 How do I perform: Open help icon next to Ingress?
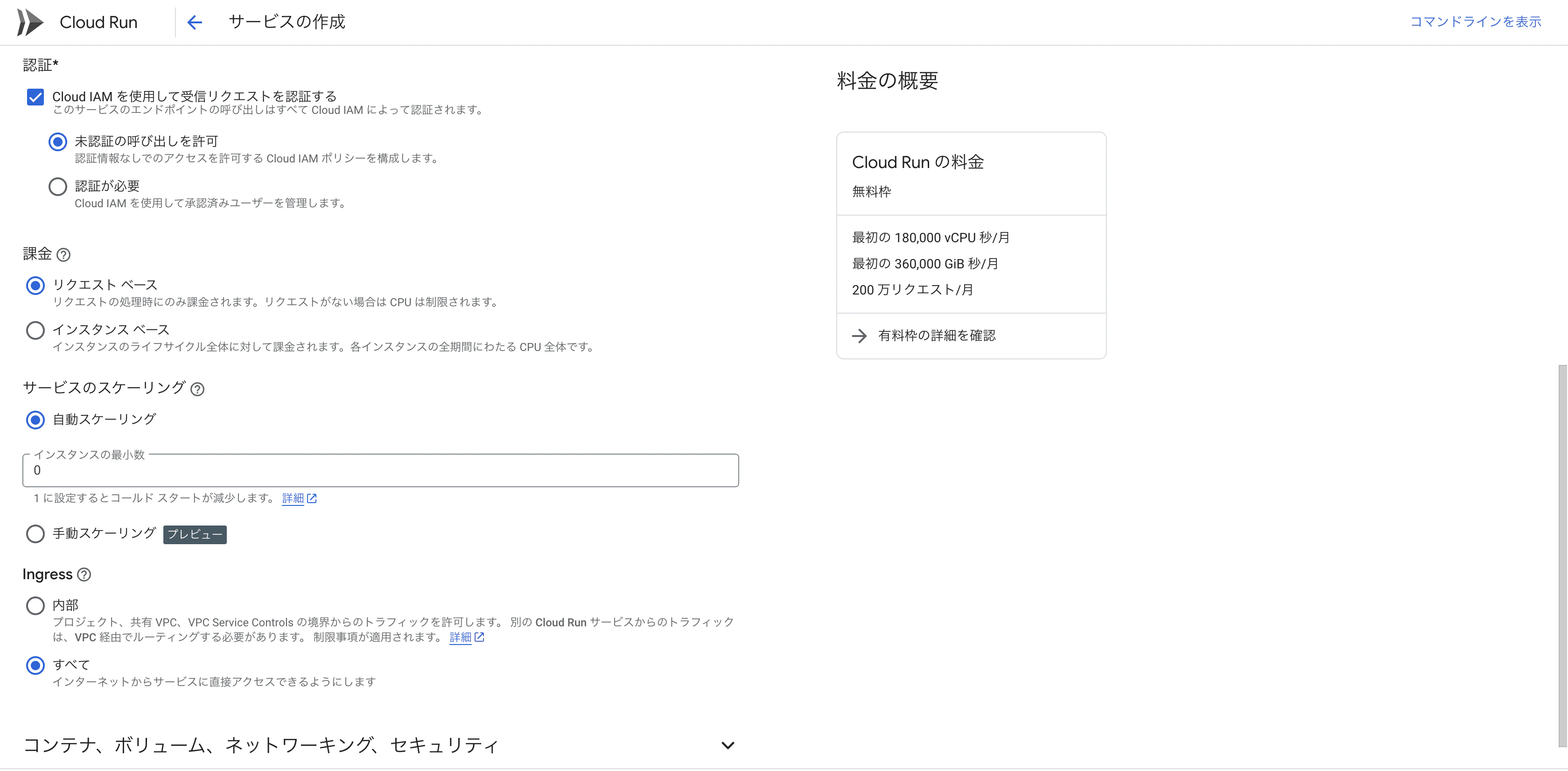(84, 575)
